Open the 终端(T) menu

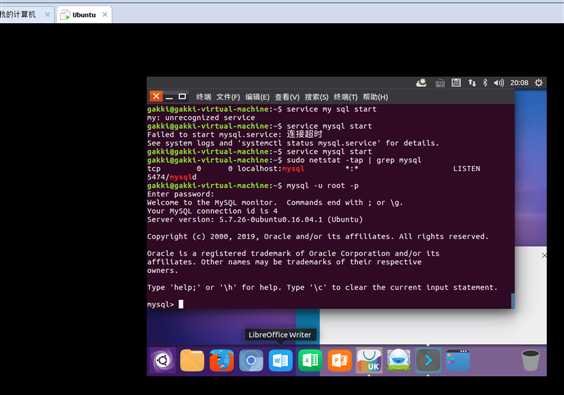click(x=346, y=97)
